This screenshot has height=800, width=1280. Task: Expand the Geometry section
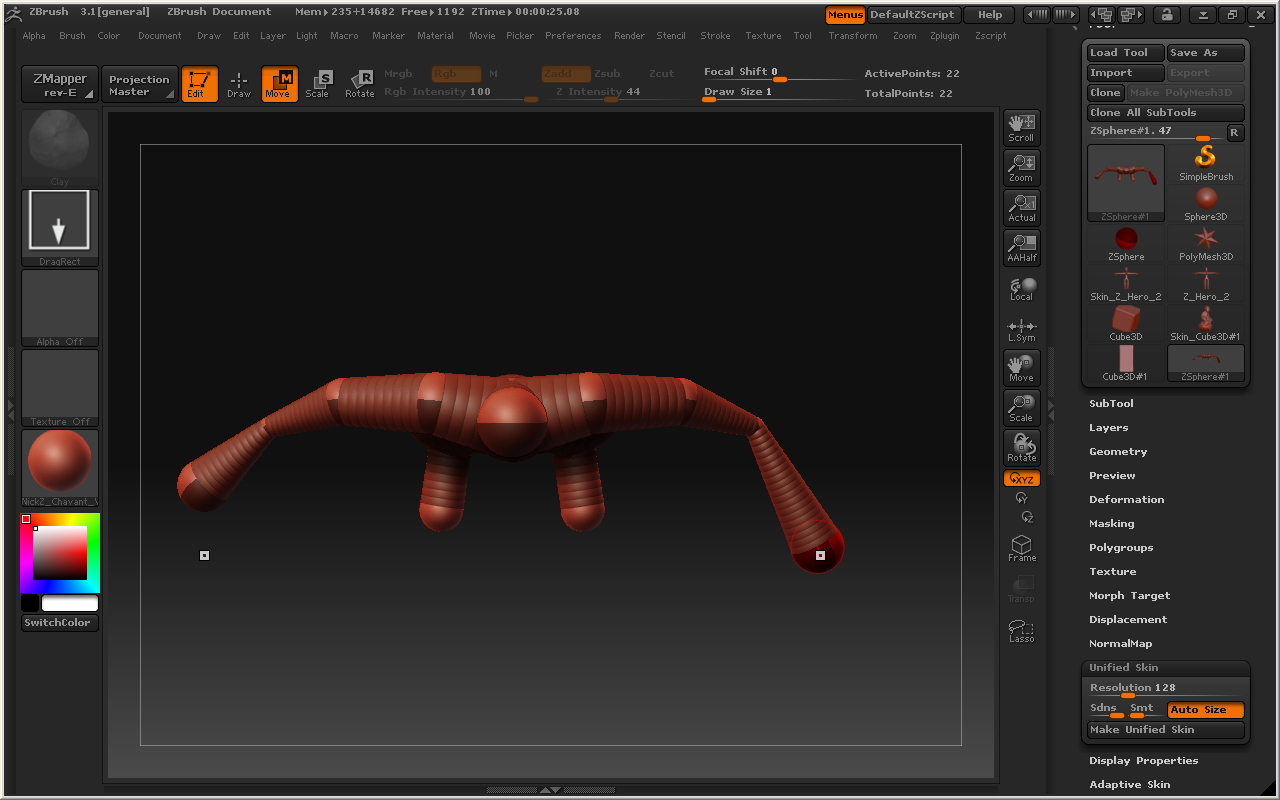[1117, 452]
